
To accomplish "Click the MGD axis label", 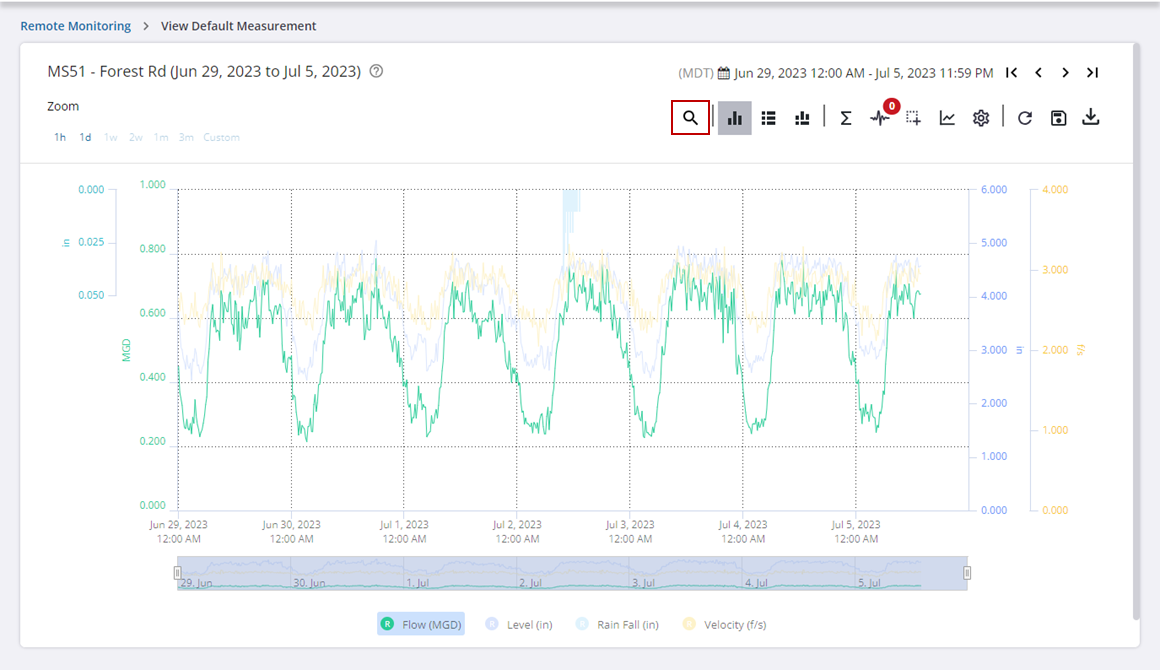I will tap(126, 350).
